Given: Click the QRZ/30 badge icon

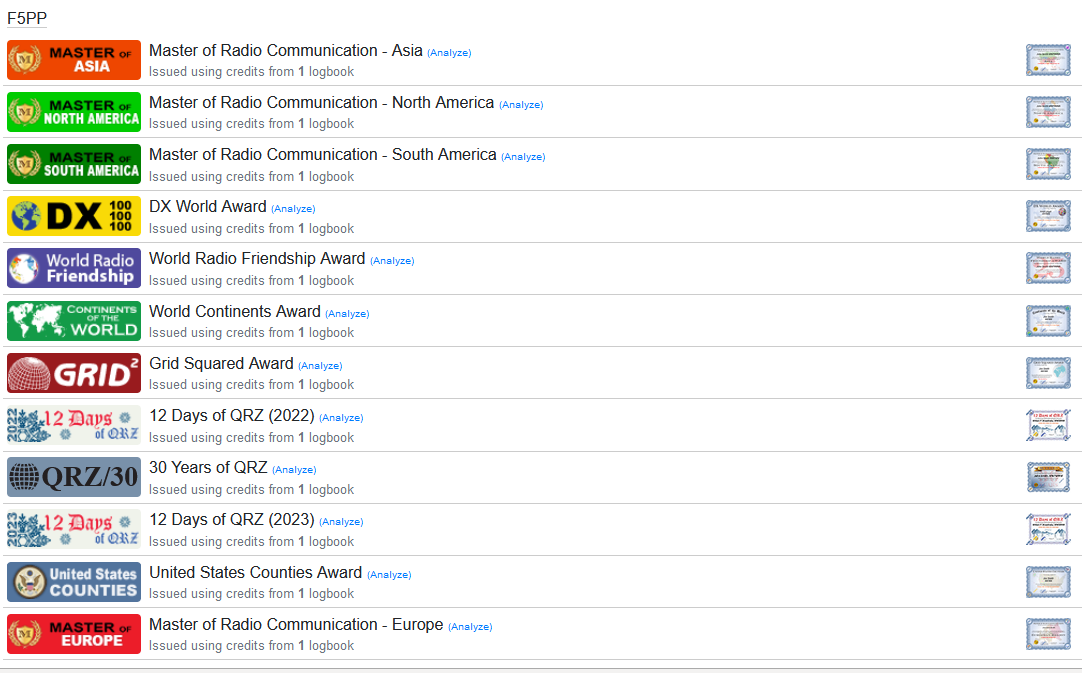Looking at the screenshot, I should (x=74, y=477).
